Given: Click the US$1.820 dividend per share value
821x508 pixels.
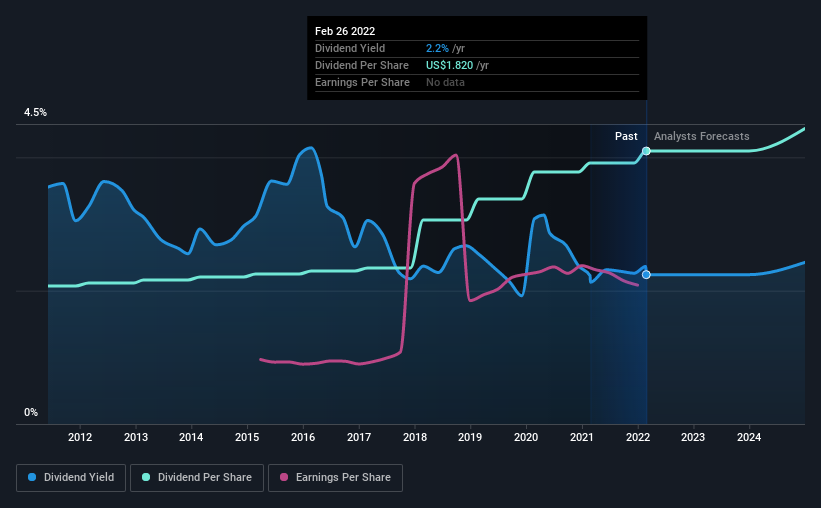Looking at the screenshot, I should [449, 65].
